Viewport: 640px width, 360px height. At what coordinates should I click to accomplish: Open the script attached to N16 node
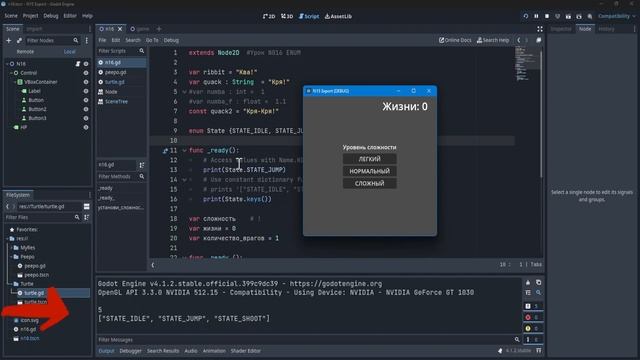(x=78, y=64)
